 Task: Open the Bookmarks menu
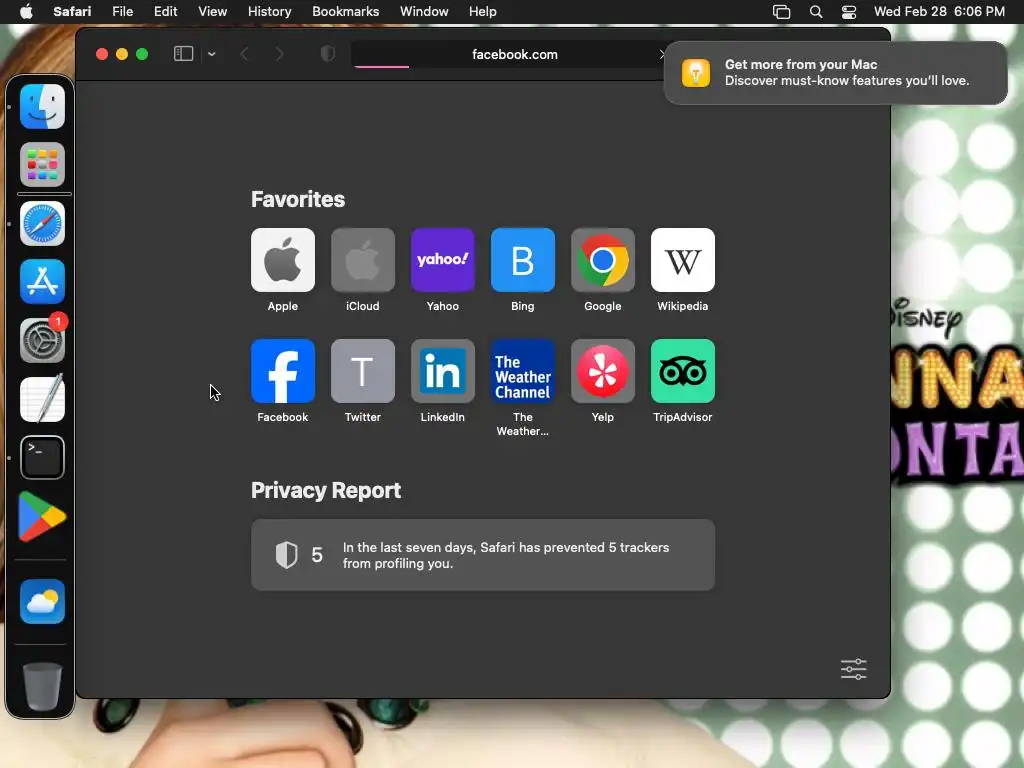tap(345, 12)
